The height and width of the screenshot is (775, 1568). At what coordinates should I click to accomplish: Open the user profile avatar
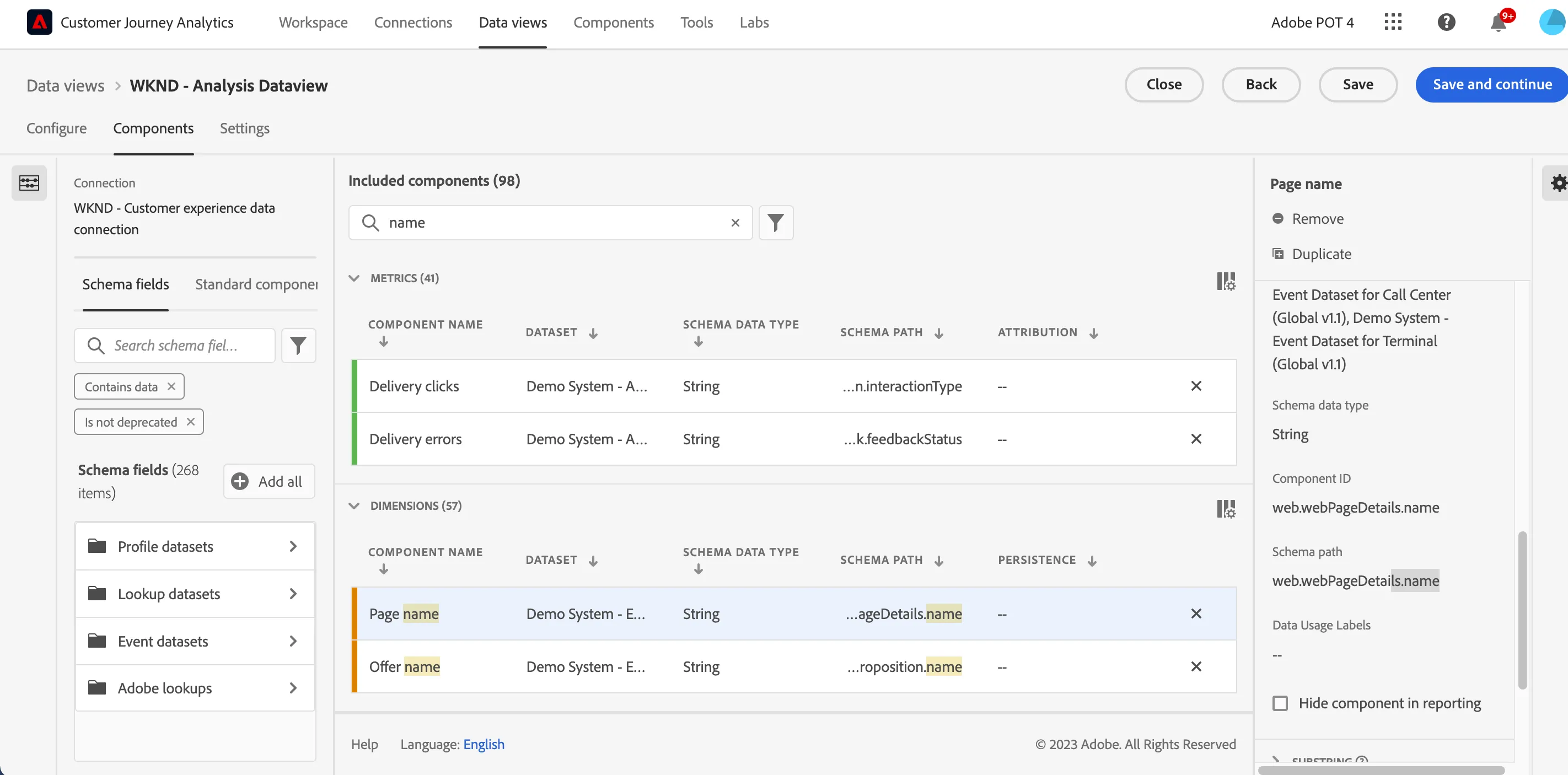(x=1554, y=23)
